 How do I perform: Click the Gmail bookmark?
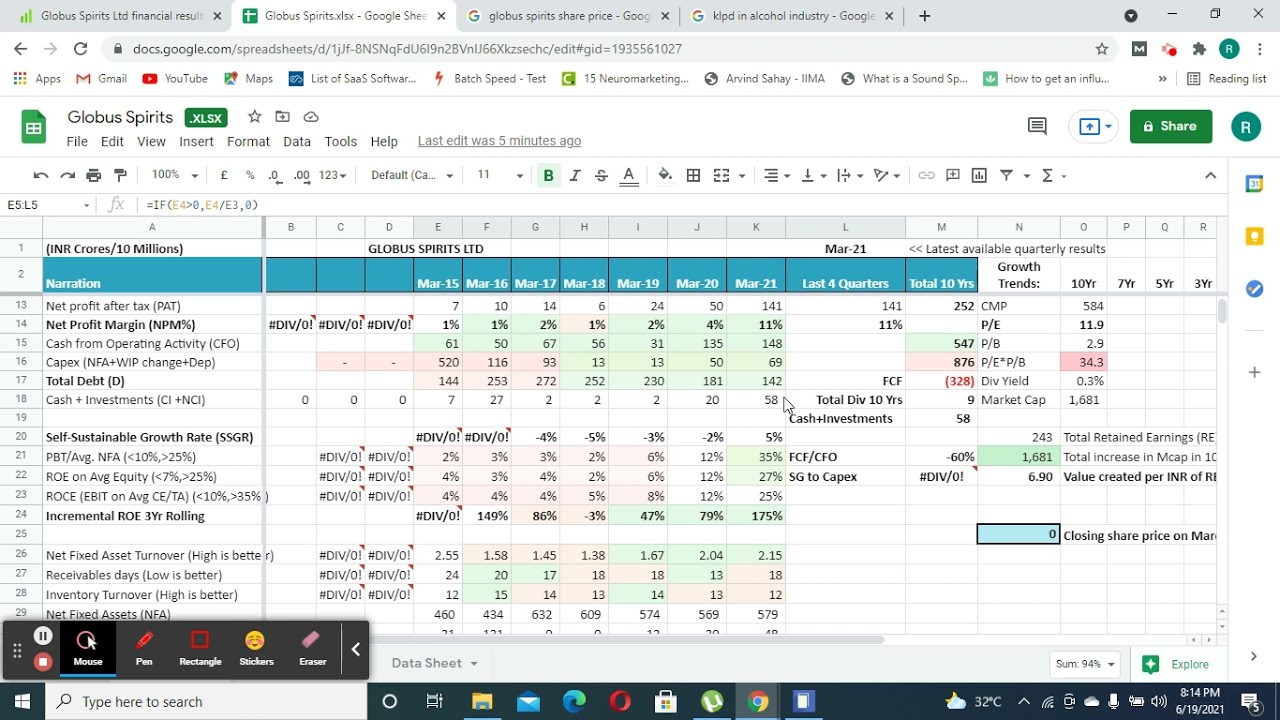click(102, 78)
